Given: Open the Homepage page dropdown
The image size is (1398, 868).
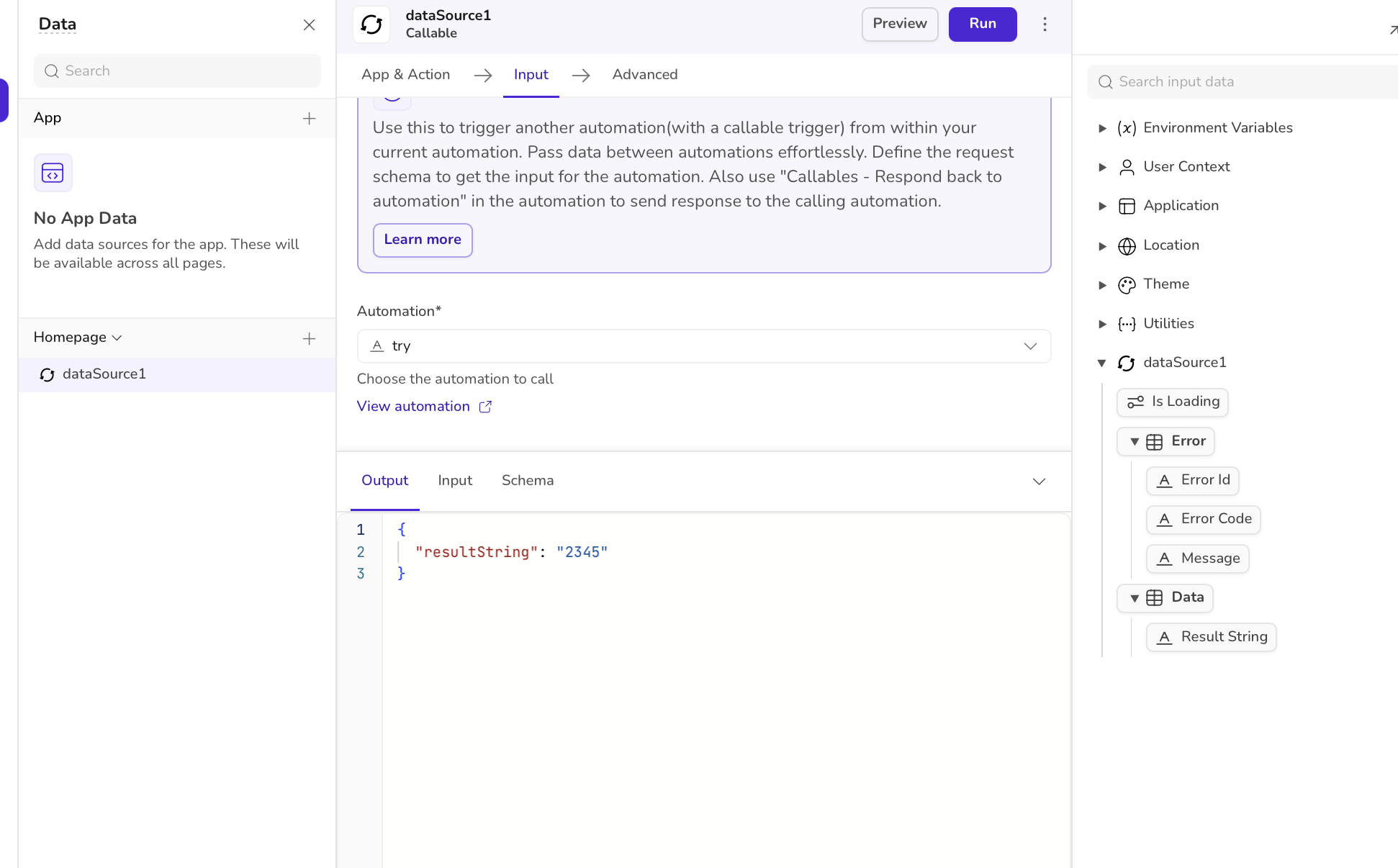Looking at the screenshot, I should [x=78, y=338].
